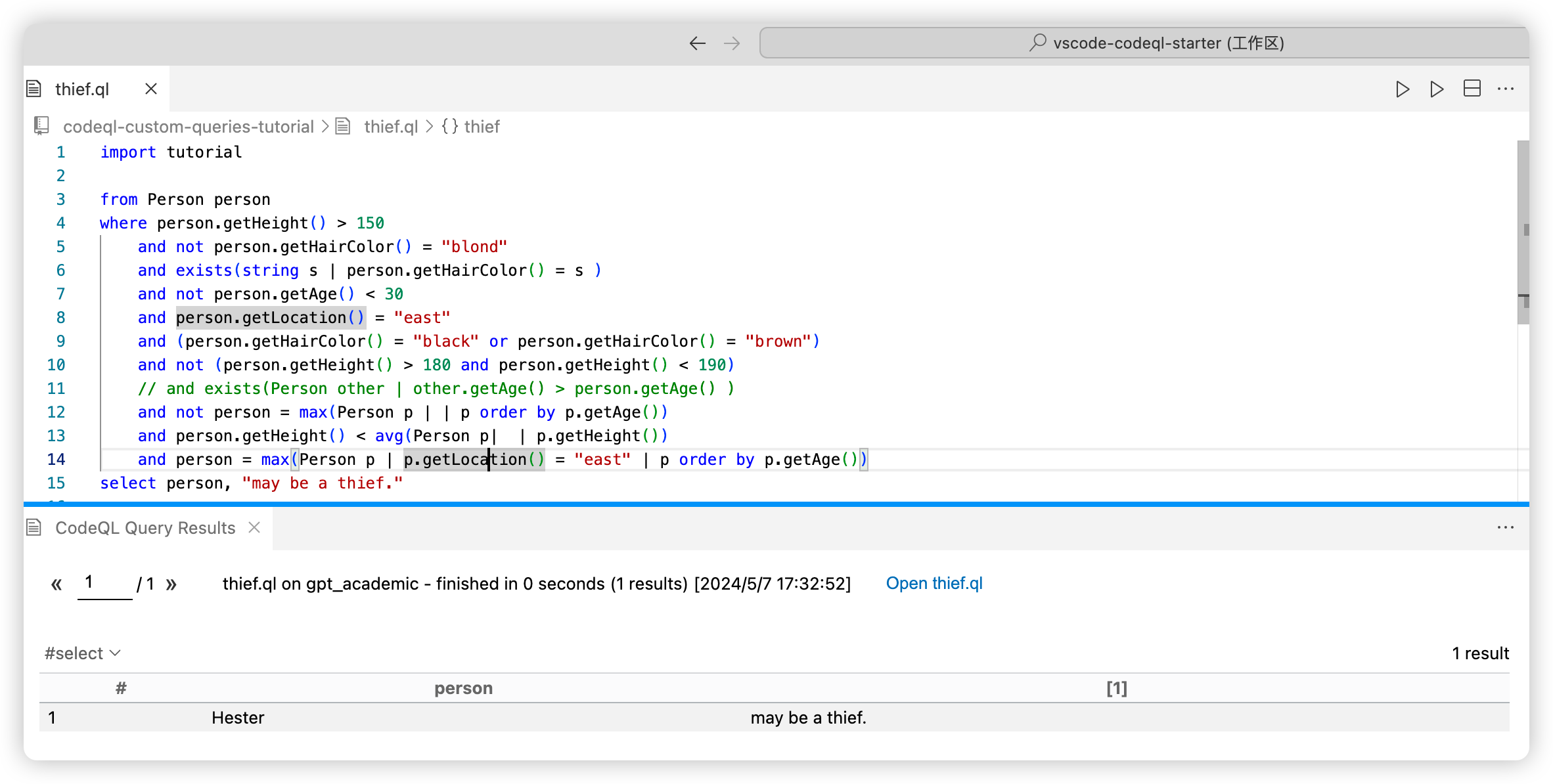Open editor More Actions ellipsis menu
The image size is (1553, 784).
pos(1505,89)
